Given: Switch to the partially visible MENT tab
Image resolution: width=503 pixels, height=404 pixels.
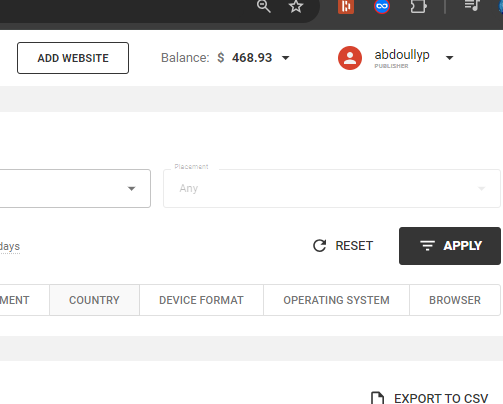Looking at the screenshot, I should tap(24, 300).
